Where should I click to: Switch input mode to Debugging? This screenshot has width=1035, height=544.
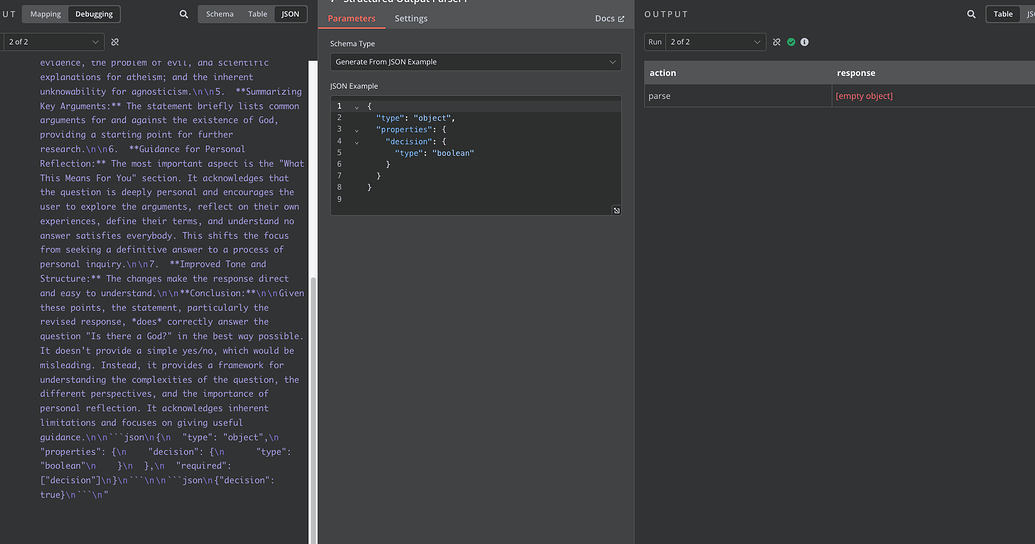[x=95, y=14]
